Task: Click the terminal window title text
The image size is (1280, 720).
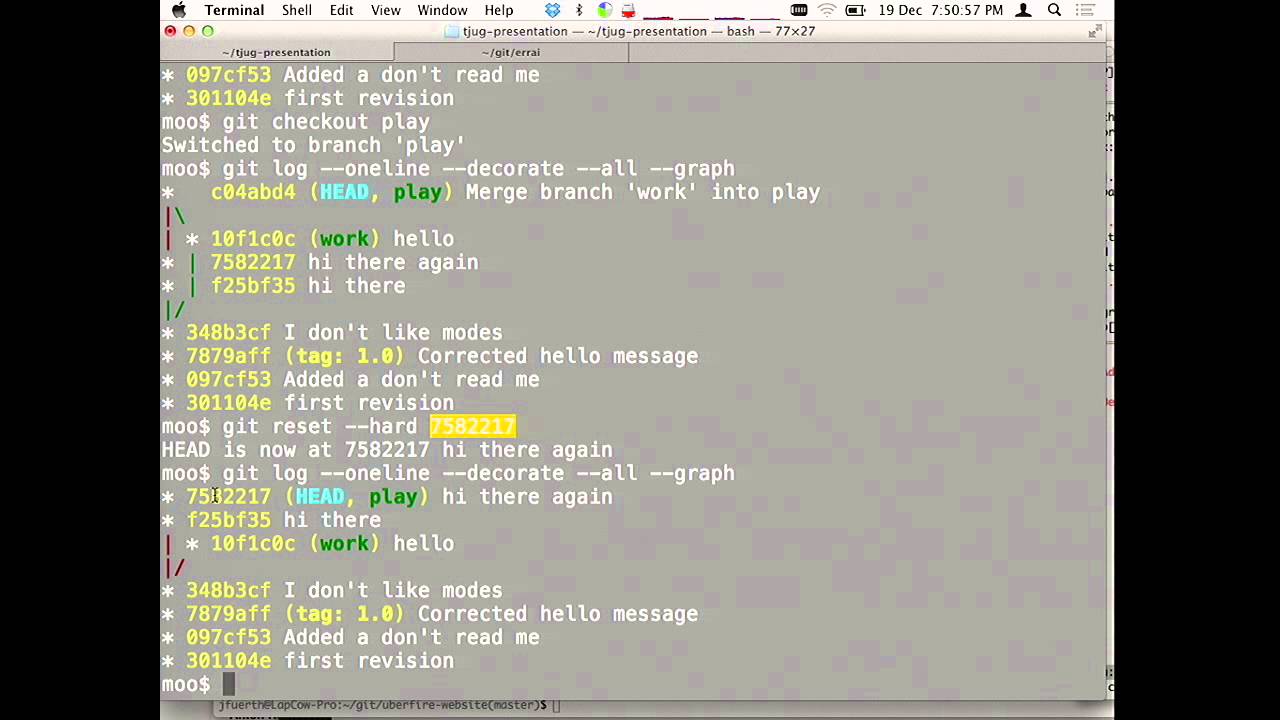Action: tap(639, 31)
